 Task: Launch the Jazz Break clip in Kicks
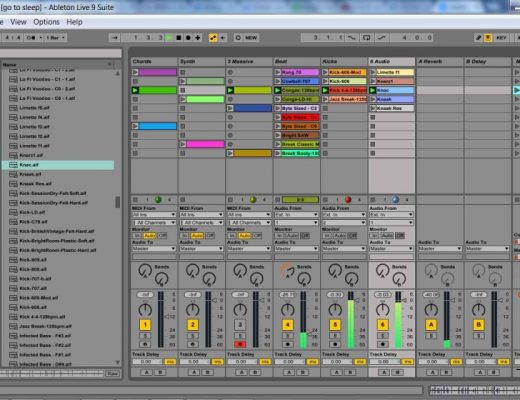click(x=325, y=99)
